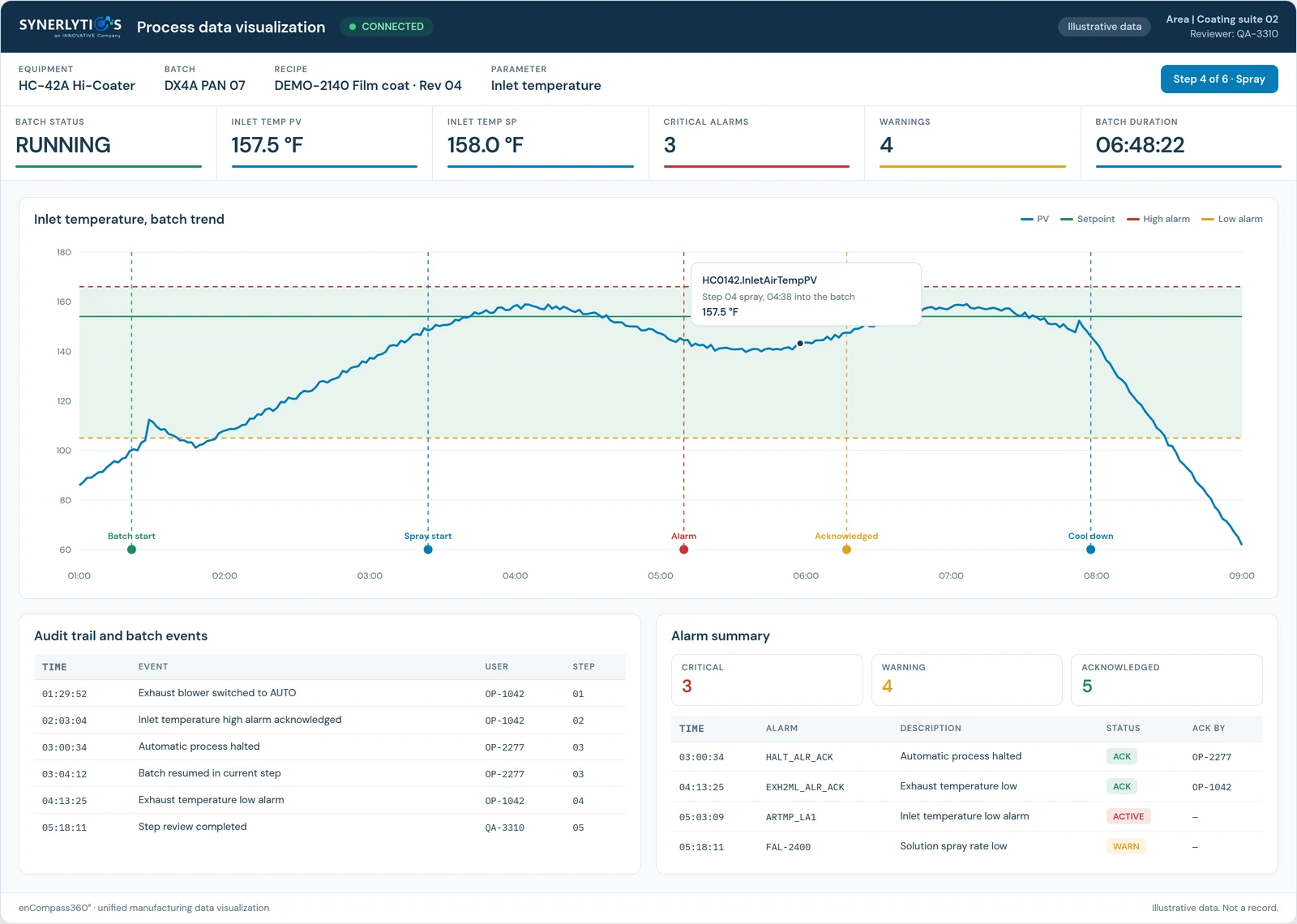The height and width of the screenshot is (924, 1297).
Task: Click the Synerlytics logo in the header
Action: (x=71, y=27)
